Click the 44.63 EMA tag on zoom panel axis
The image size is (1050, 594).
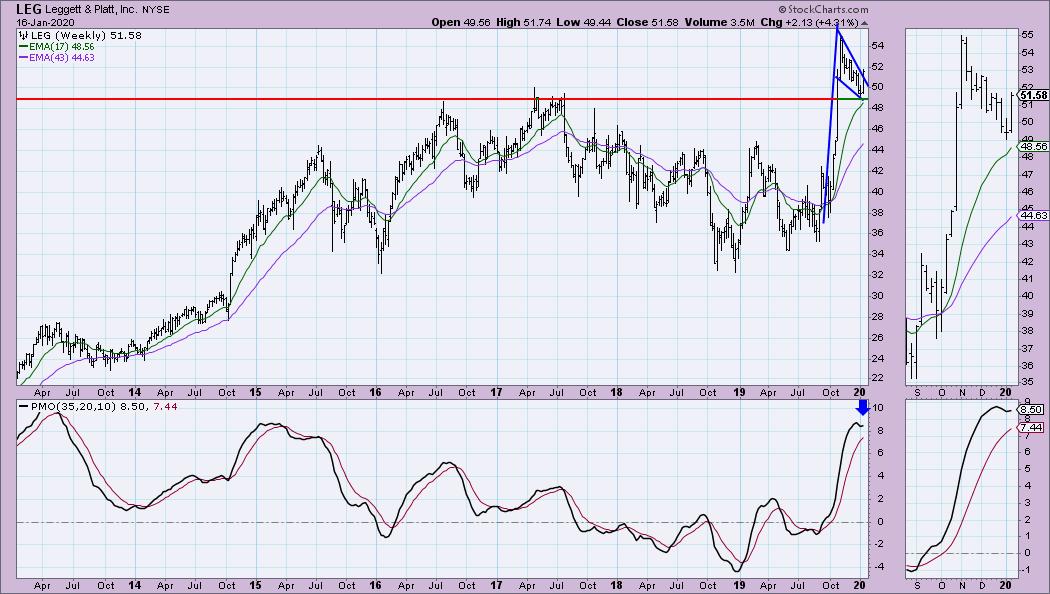(x=1033, y=215)
